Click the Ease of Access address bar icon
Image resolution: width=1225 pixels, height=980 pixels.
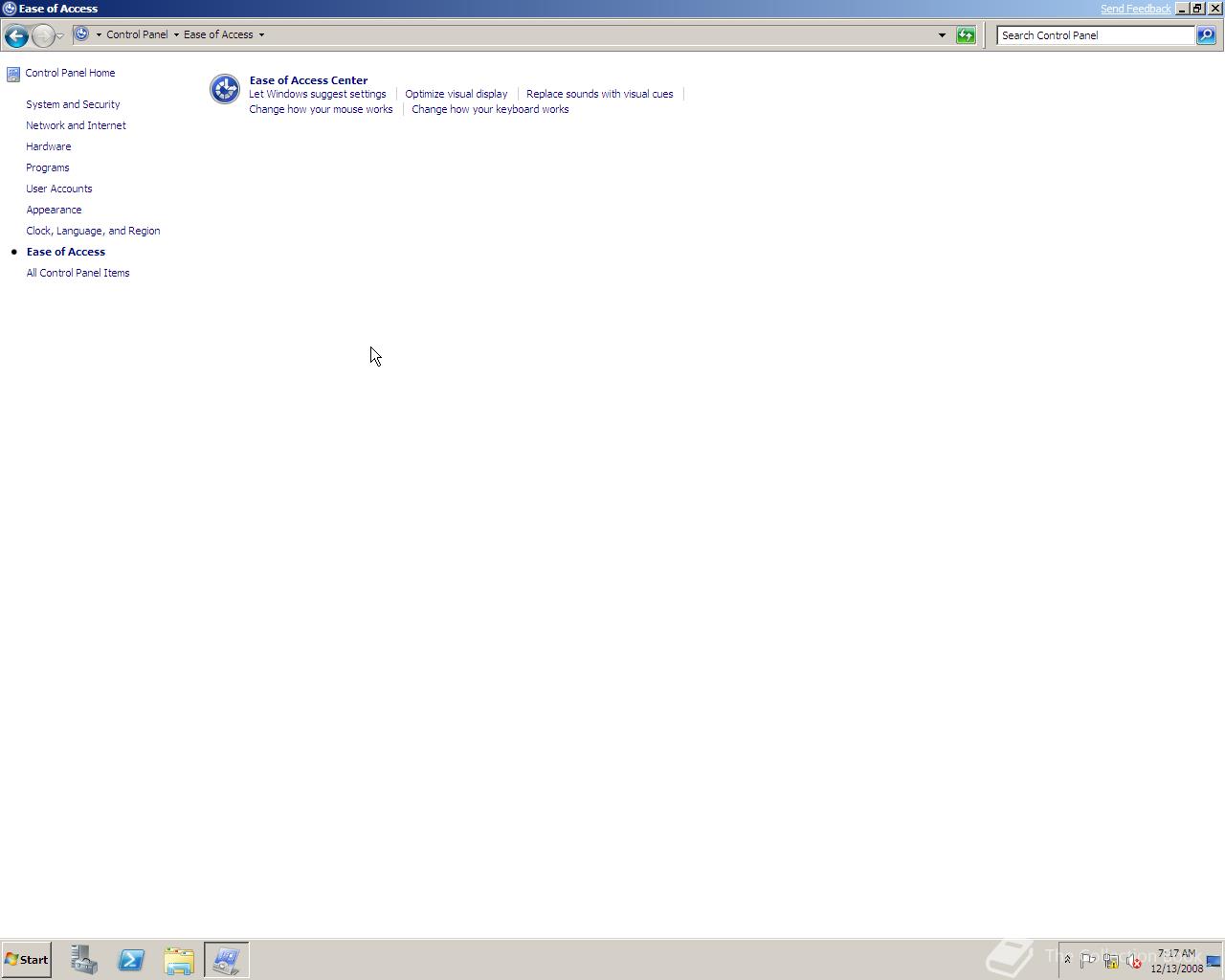(82, 34)
